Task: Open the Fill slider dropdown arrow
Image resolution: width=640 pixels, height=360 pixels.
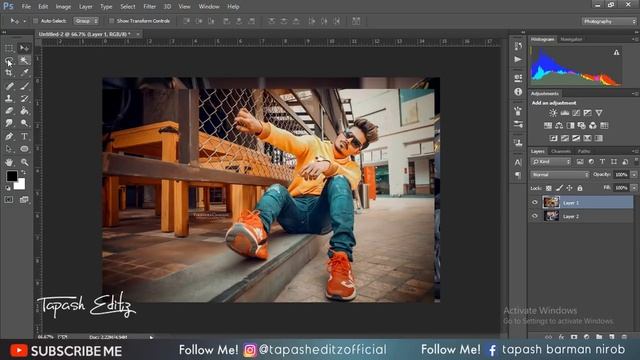Action: pos(634,188)
